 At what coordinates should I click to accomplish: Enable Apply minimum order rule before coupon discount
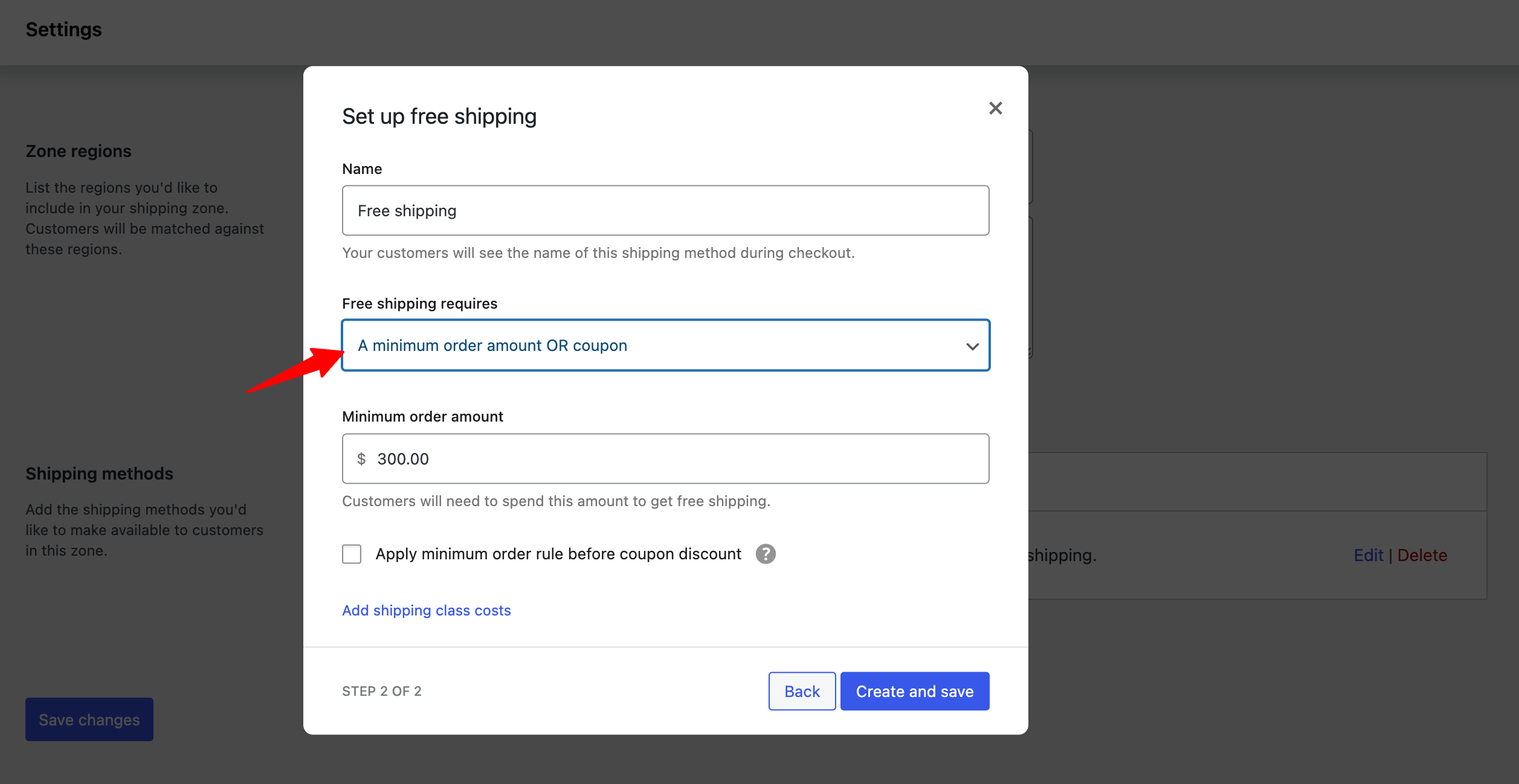pos(351,554)
